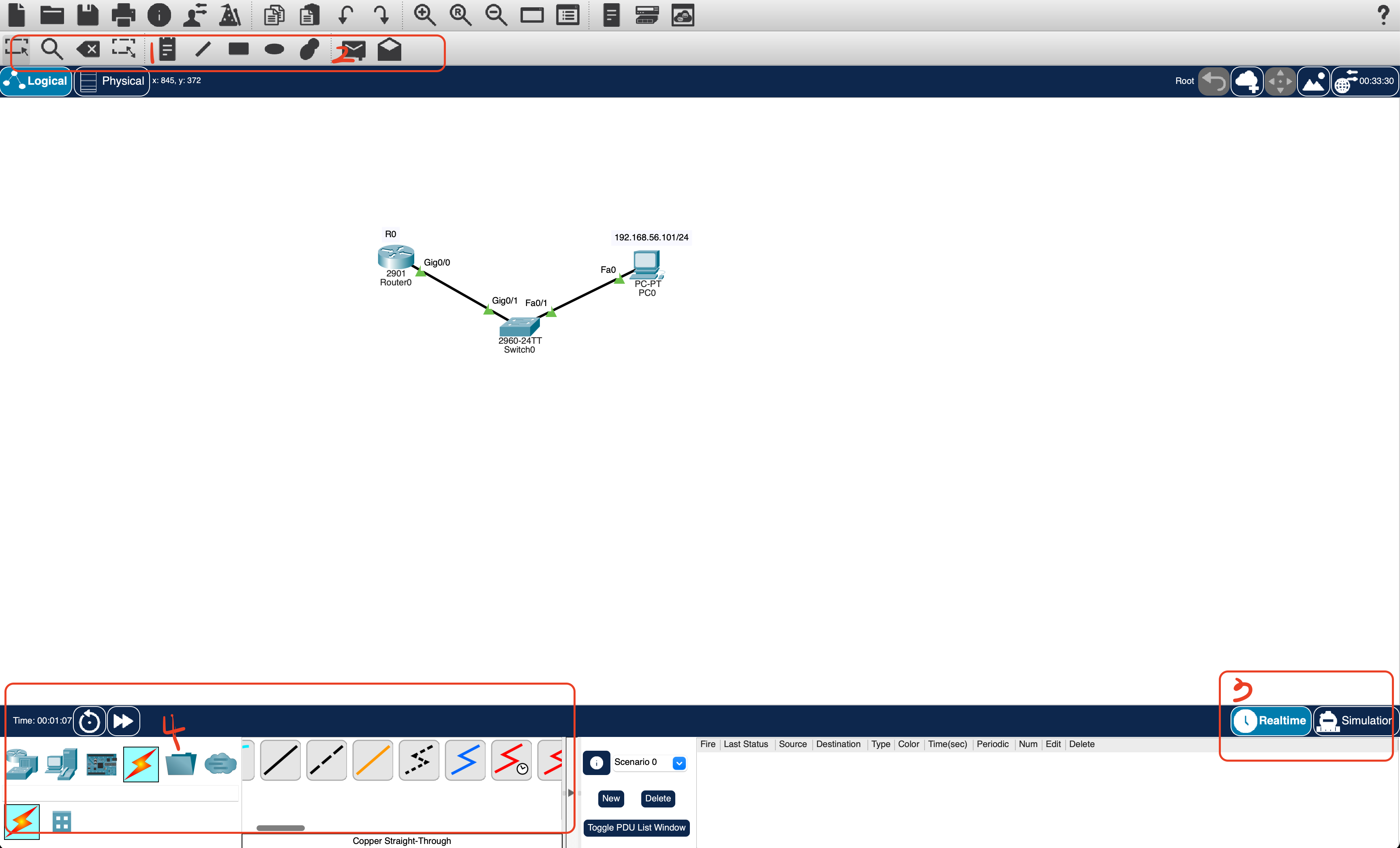Click the connections horizontal scrollbar
1400x848 pixels.
(x=280, y=828)
